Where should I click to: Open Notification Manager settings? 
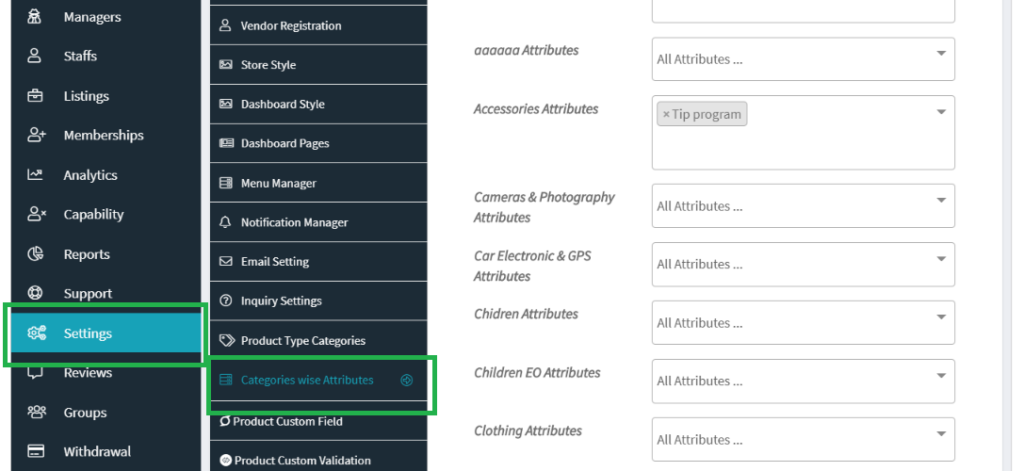318,222
